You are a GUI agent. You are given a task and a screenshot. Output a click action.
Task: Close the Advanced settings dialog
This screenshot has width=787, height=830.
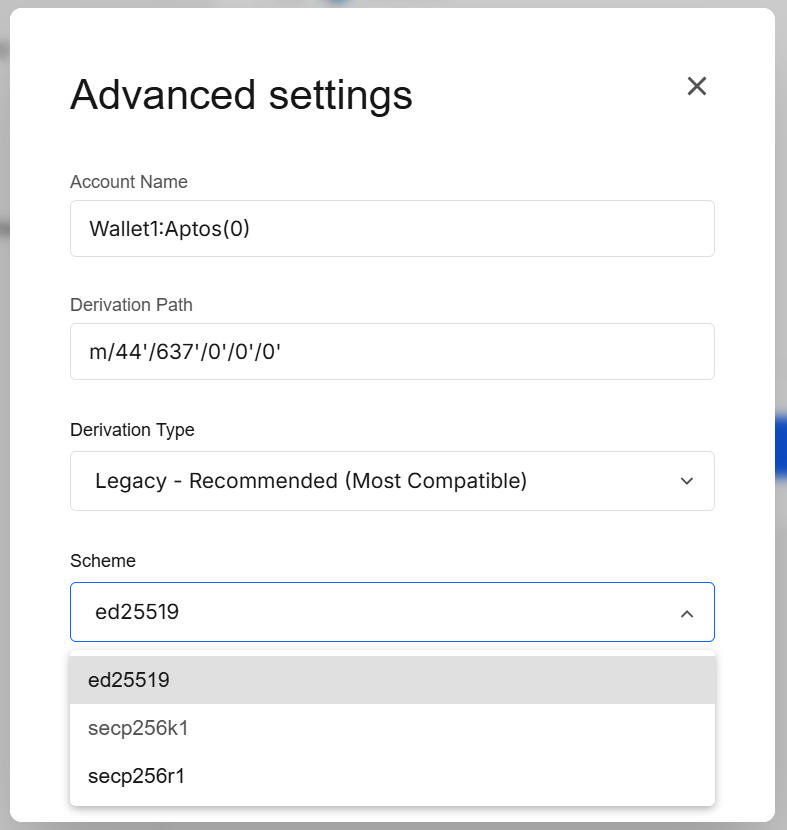696,86
